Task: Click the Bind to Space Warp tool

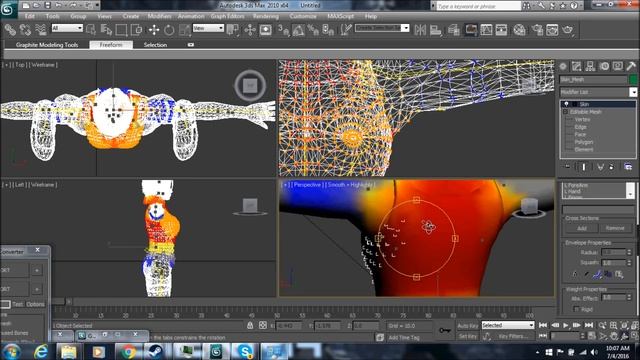Action: [x=40, y=30]
